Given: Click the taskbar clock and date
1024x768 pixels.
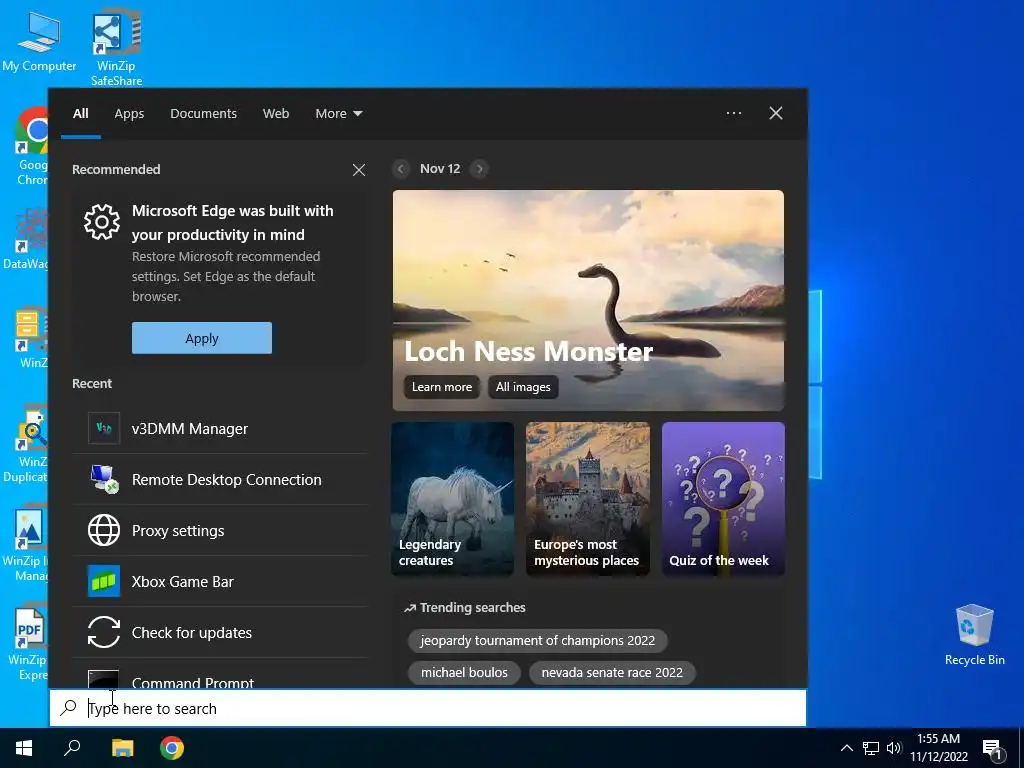Looking at the screenshot, I should point(938,748).
